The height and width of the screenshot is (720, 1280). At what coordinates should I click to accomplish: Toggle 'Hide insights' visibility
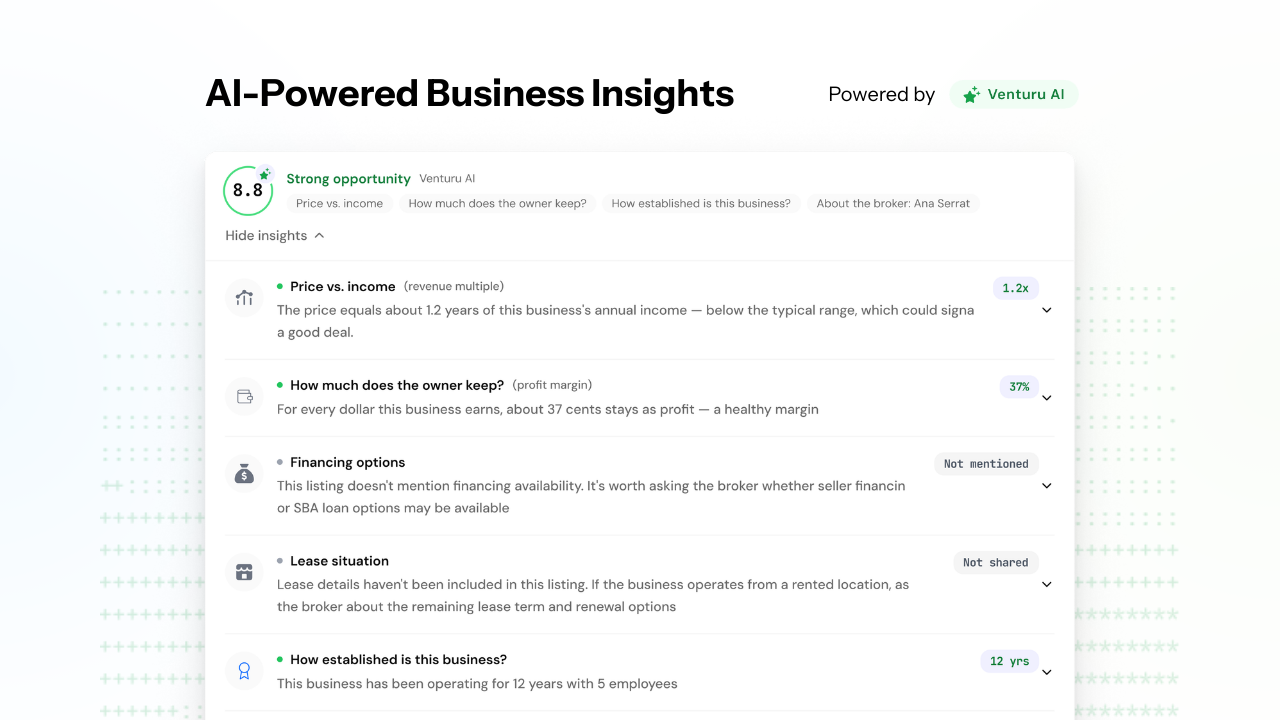click(x=267, y=235)
